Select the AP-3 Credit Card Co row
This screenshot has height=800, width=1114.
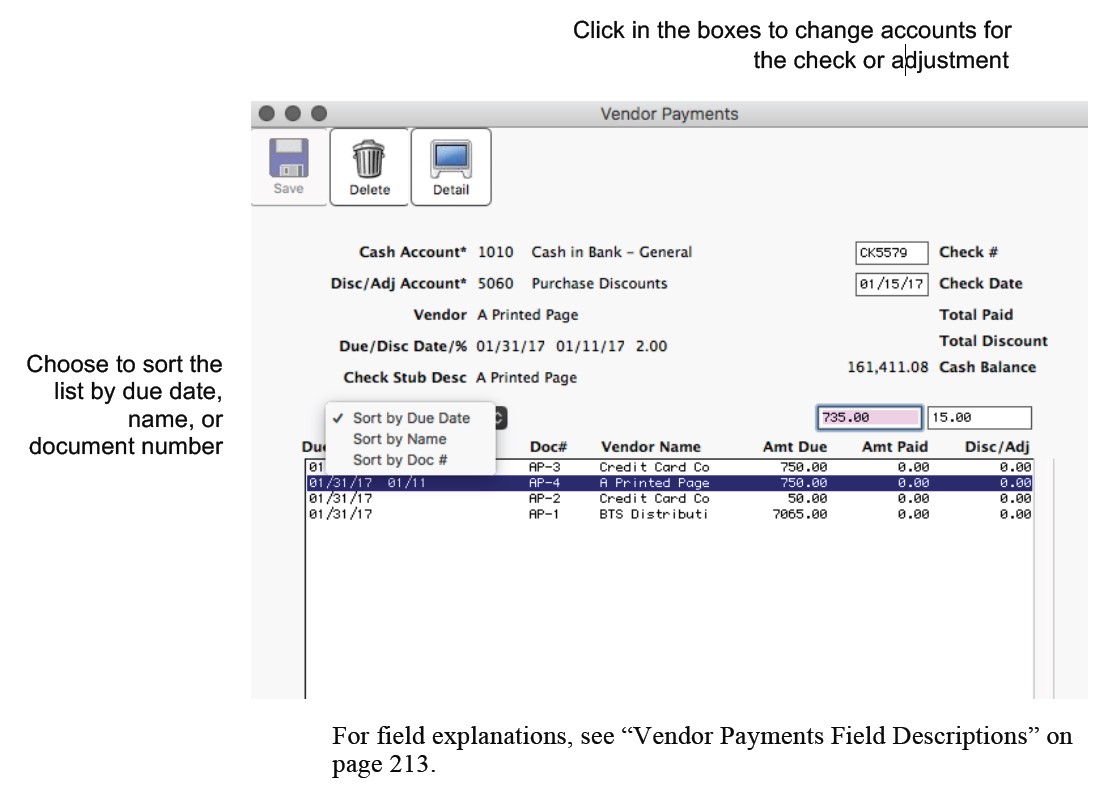(x=668, y=467)
